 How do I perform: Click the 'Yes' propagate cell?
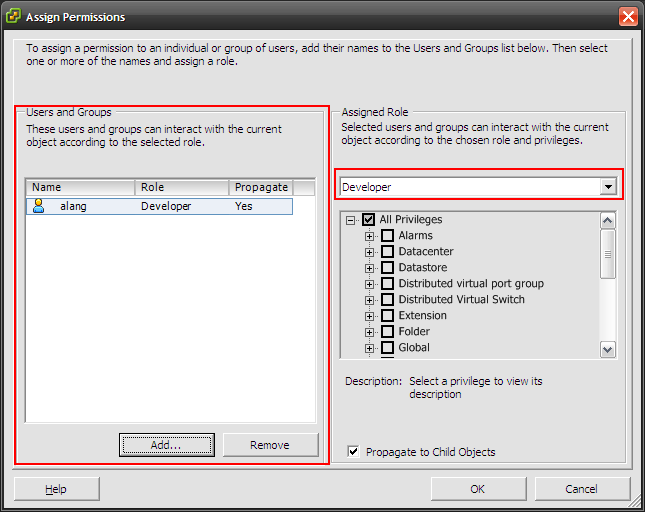click(x=244, y=206)
